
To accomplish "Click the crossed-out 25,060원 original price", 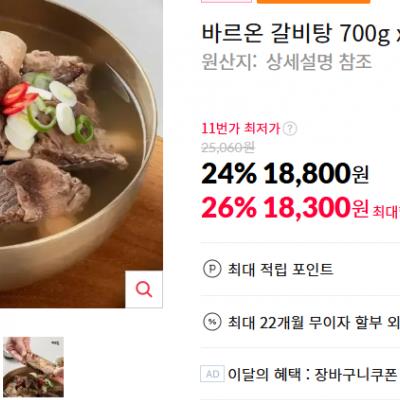I will click(x=228, y=147).
